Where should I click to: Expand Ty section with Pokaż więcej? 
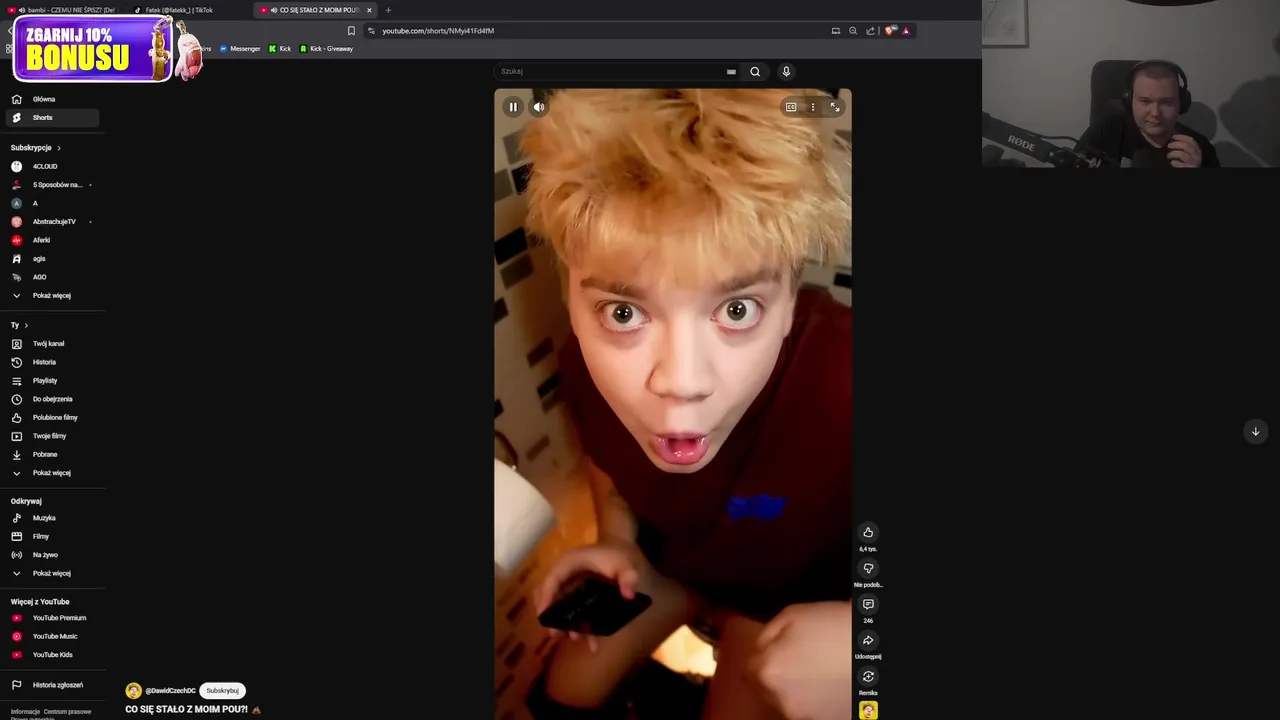pyautogui.click(x=52, y=472)
